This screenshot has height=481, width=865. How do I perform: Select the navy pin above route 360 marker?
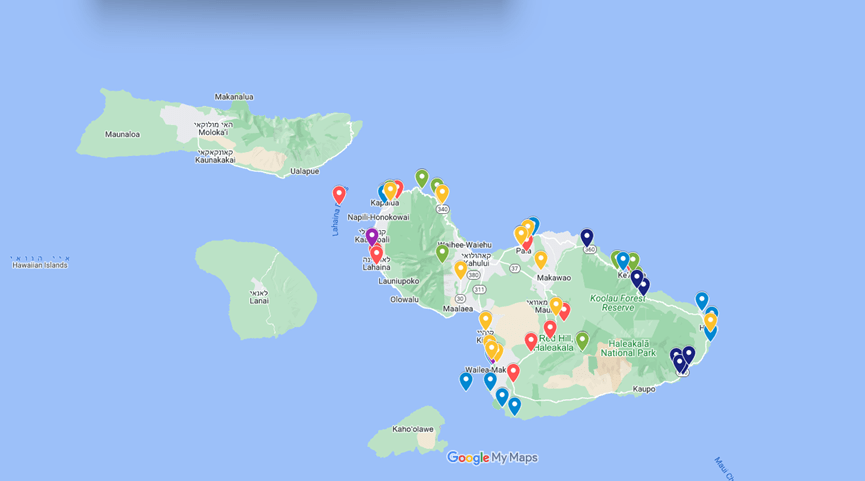587,237
